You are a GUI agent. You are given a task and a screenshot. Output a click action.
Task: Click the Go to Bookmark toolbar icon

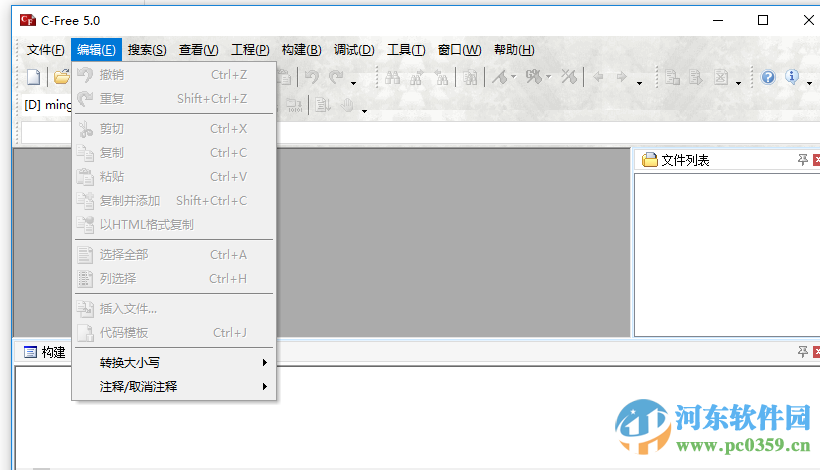tap(534, 77)
